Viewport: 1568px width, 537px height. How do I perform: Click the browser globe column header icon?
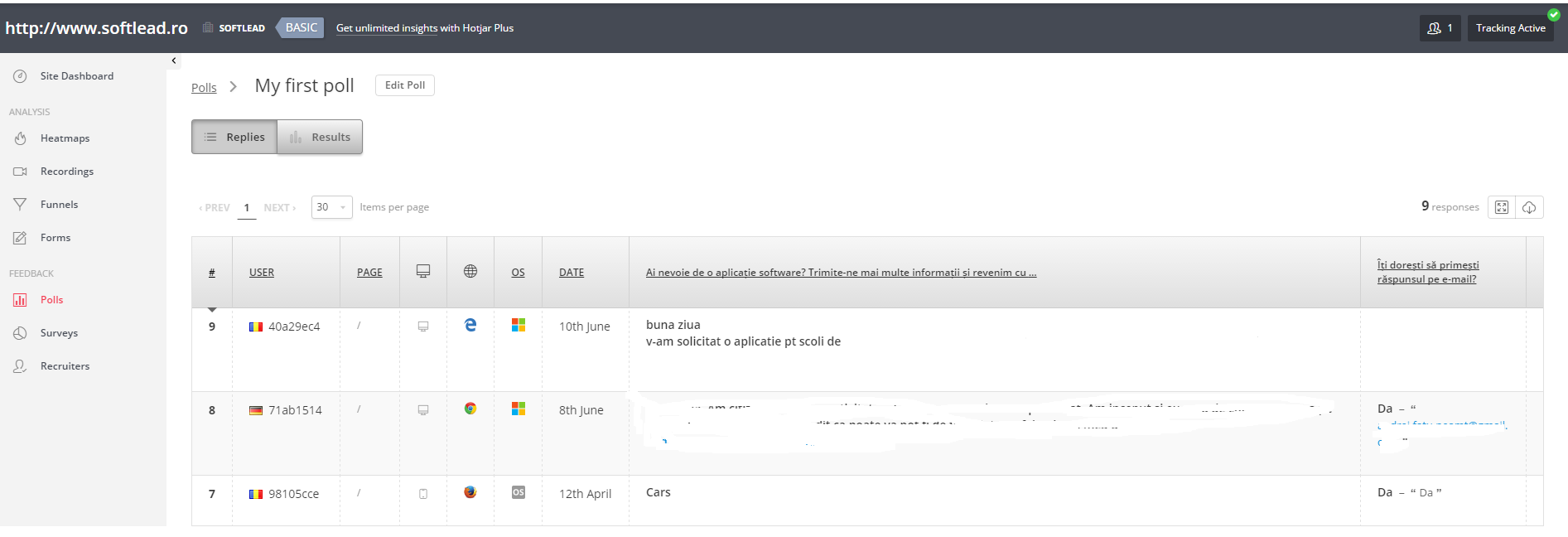(x=470, y=272)
